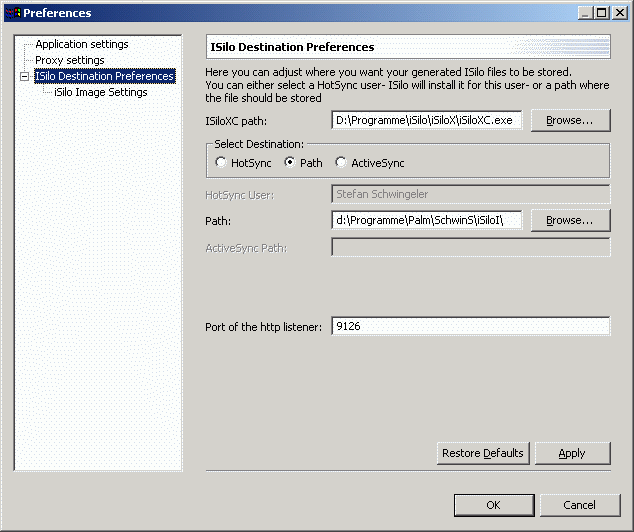This screenshot has height=532, width=634.
Task: Collapse the ISilo Destination Preferences node
Action: 25,76
